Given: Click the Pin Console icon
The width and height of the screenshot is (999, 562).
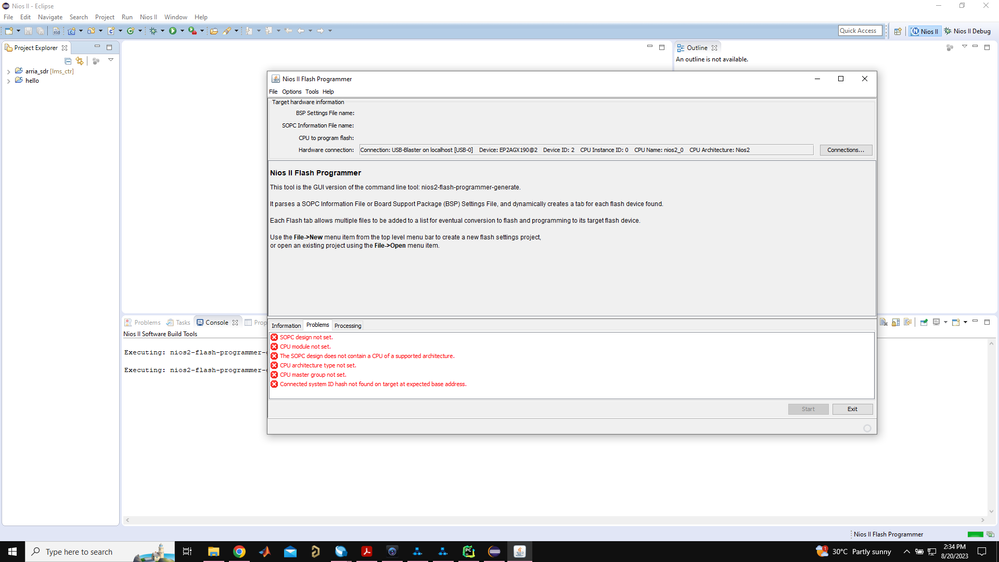Looking at the screenshot, I should [924, 322].
